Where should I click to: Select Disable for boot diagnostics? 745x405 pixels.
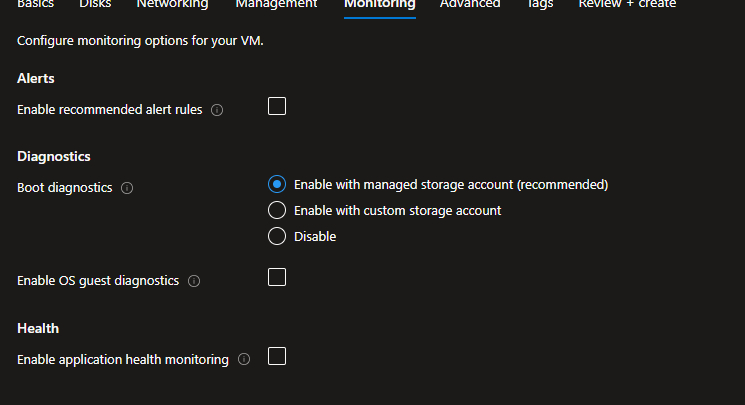278,236
